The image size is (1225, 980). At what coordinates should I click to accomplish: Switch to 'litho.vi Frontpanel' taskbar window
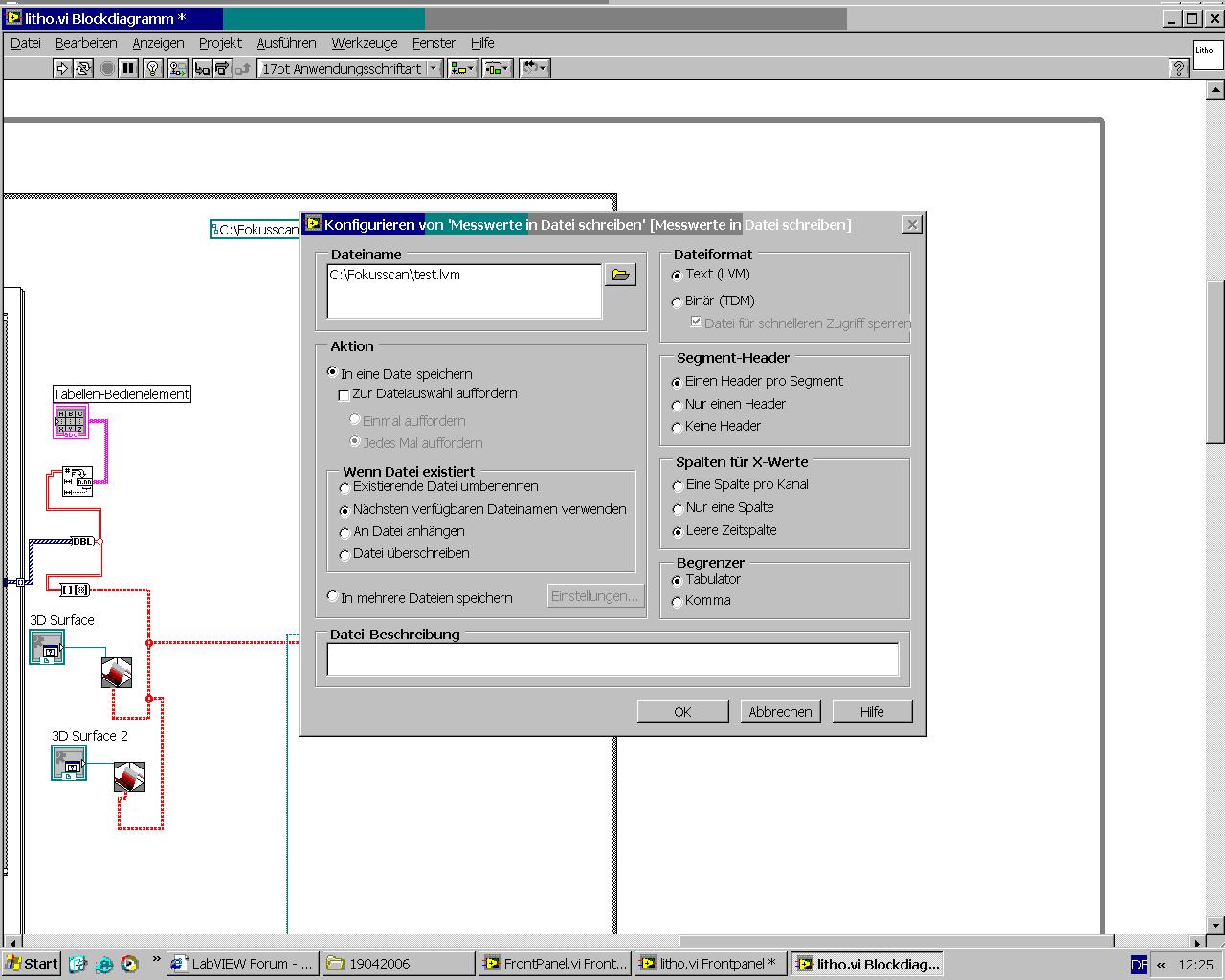(710, 964)
